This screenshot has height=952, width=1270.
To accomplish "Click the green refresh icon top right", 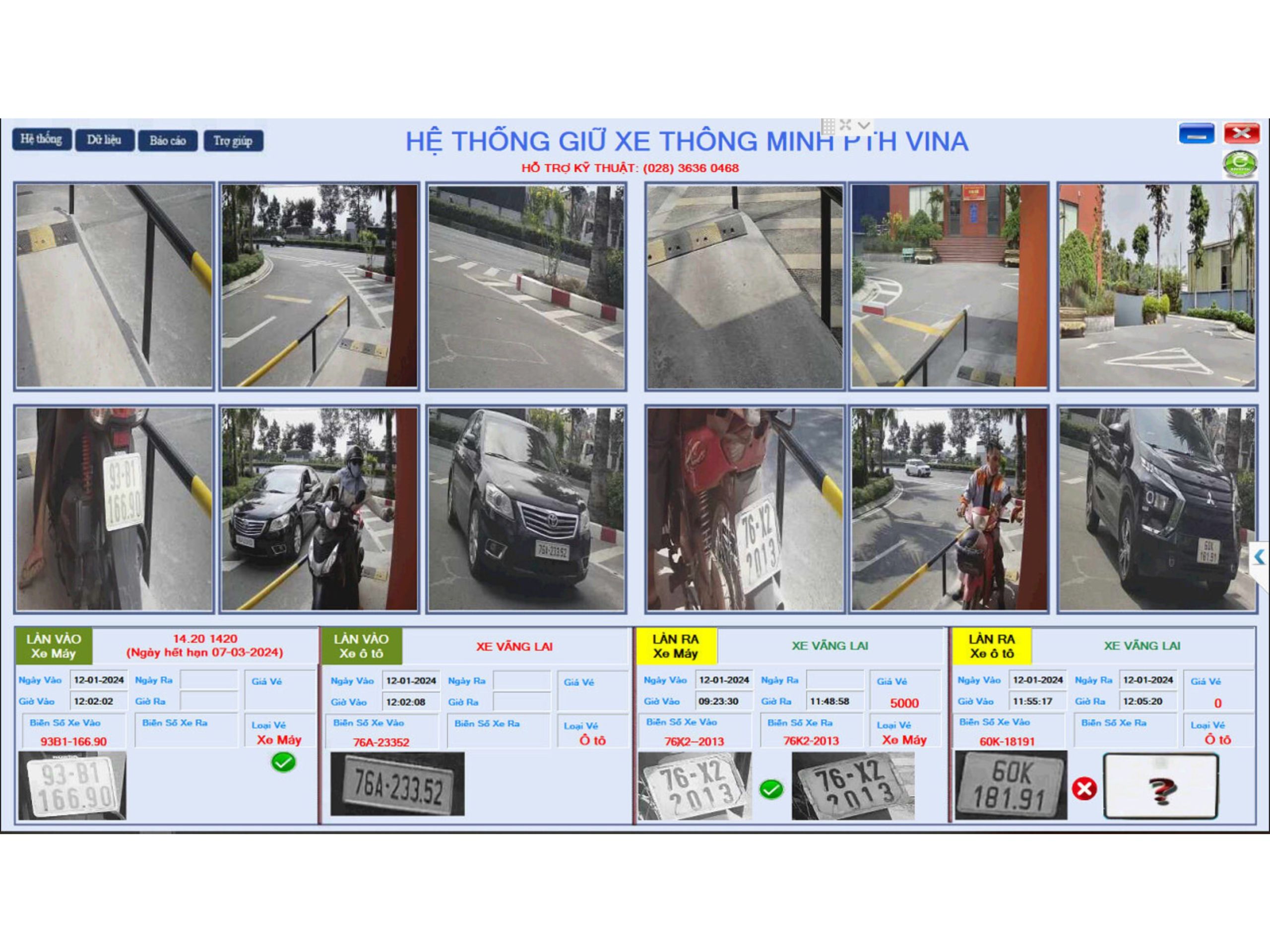I will [1240, 164].
